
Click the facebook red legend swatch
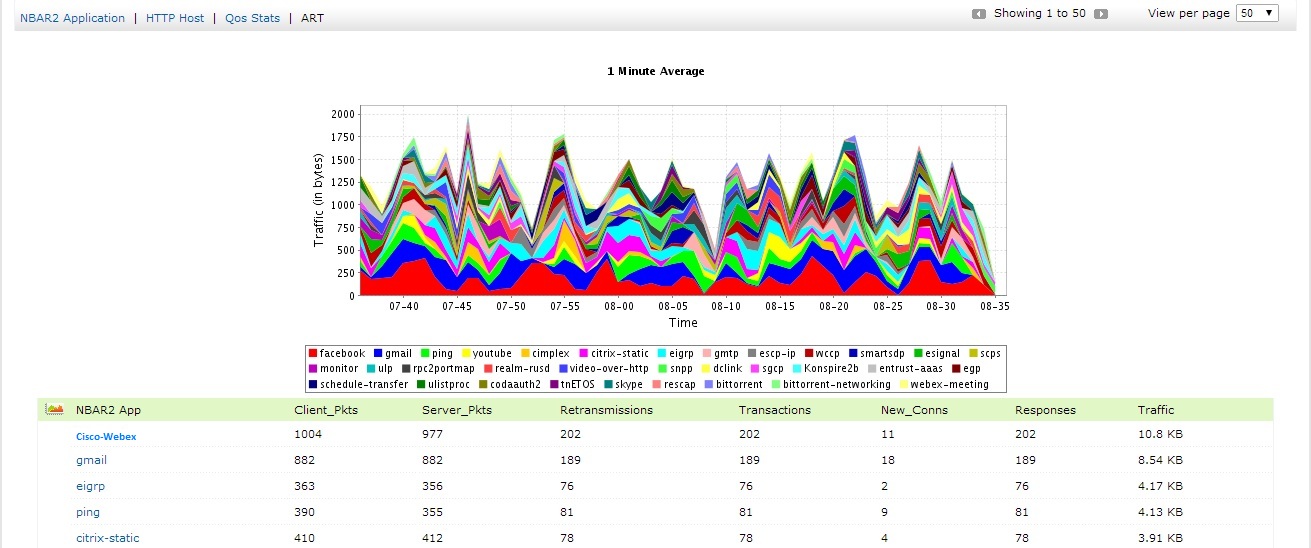(x=313, y=353)
